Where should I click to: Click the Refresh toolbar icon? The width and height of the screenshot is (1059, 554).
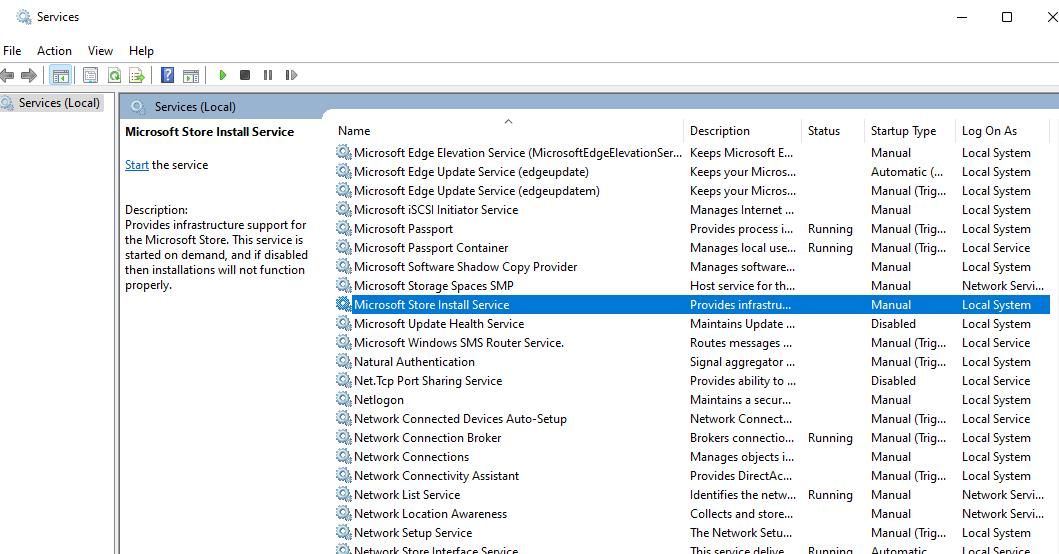pos(114,75)
